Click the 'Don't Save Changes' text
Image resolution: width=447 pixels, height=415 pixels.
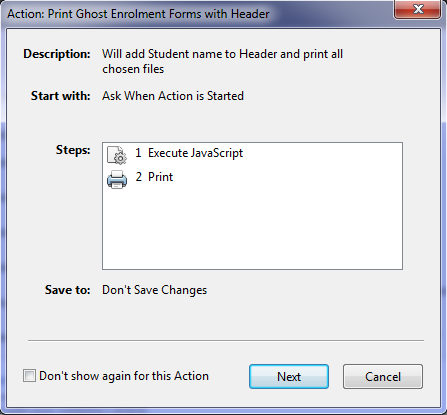(x=154, y=290)
